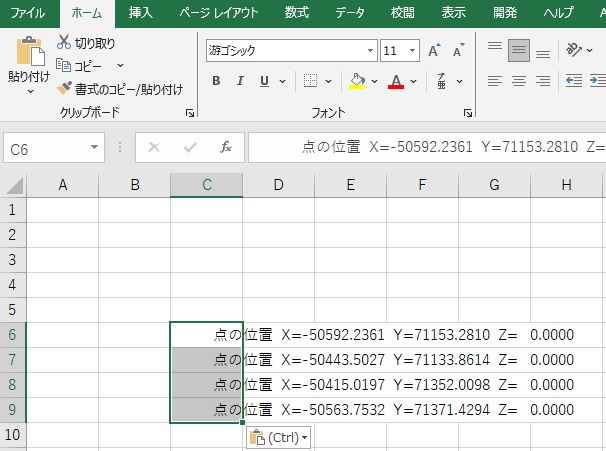Expand the font color dropdown arrow
This screenshot has width=606, height=451.
(x=414, y=81)
